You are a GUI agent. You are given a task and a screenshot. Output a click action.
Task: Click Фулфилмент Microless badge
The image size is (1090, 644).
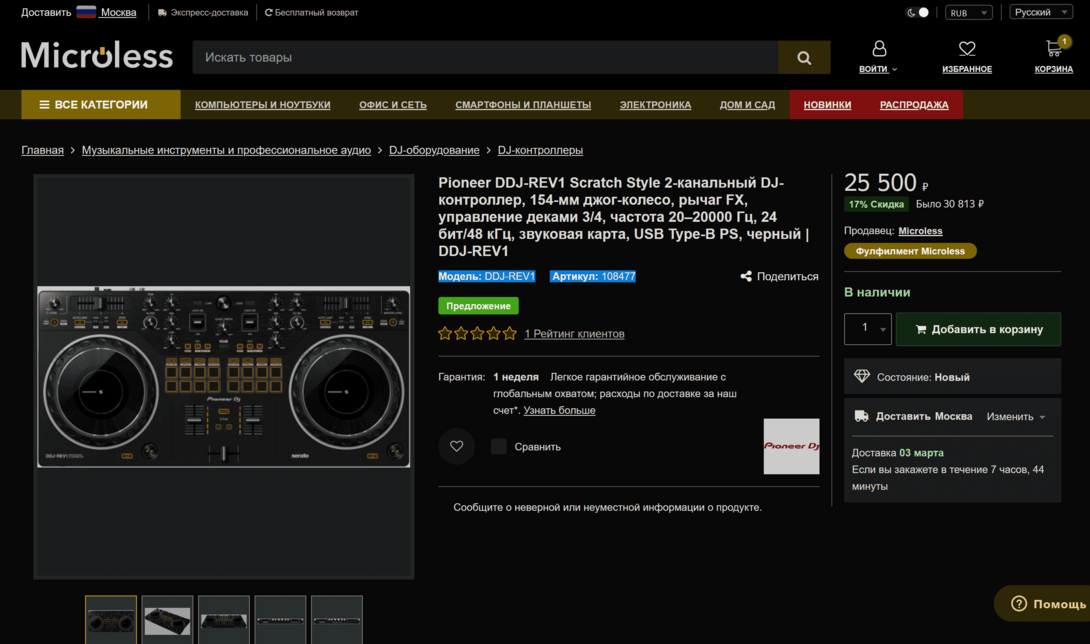click(910, 251)
